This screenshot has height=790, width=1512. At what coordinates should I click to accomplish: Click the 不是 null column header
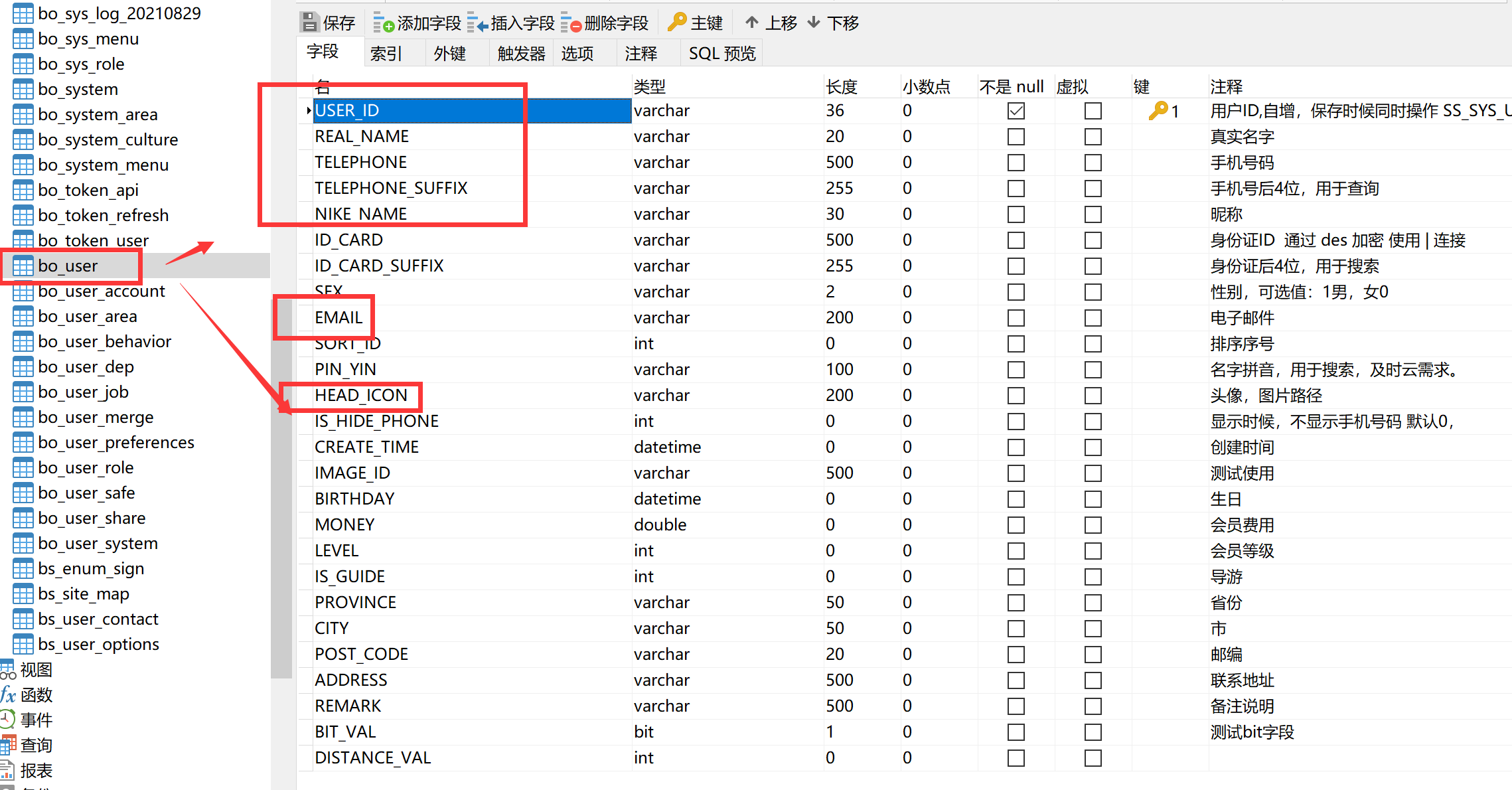[x=1012, y=86]
